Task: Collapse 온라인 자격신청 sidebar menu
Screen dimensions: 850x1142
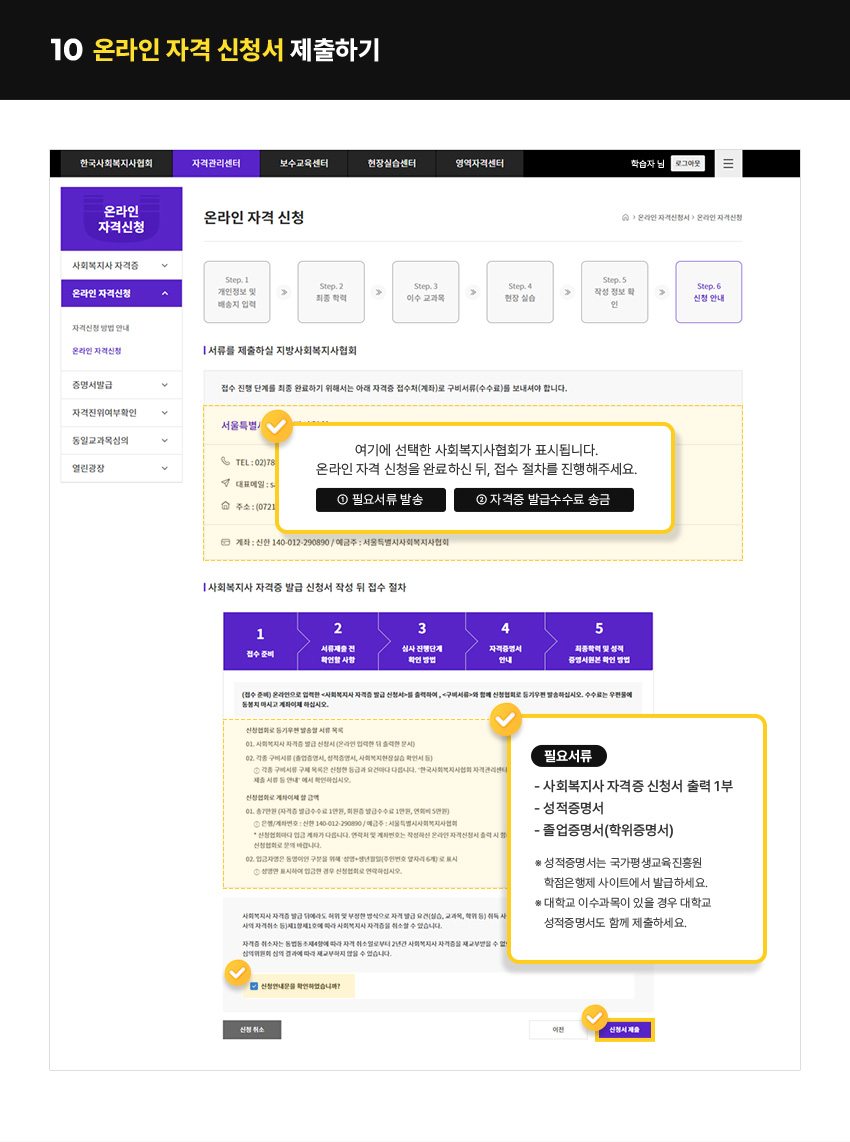Action: (121, 294)
